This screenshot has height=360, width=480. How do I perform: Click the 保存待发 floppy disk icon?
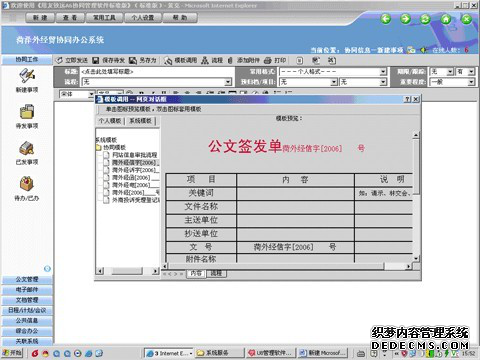click(96, 60)
